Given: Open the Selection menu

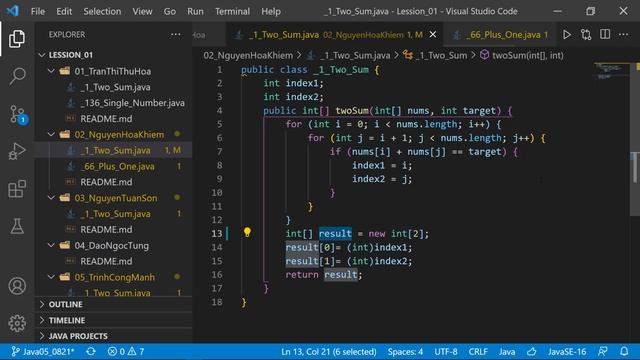Looking at the screenshot, I should pos(102,11).
